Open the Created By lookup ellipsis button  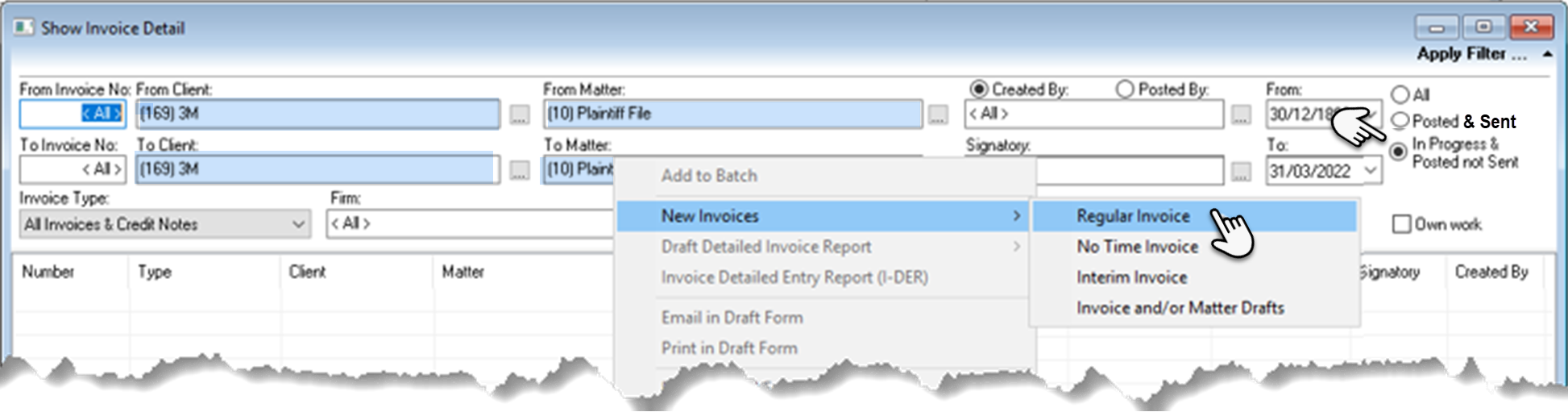click(1241, 115)
